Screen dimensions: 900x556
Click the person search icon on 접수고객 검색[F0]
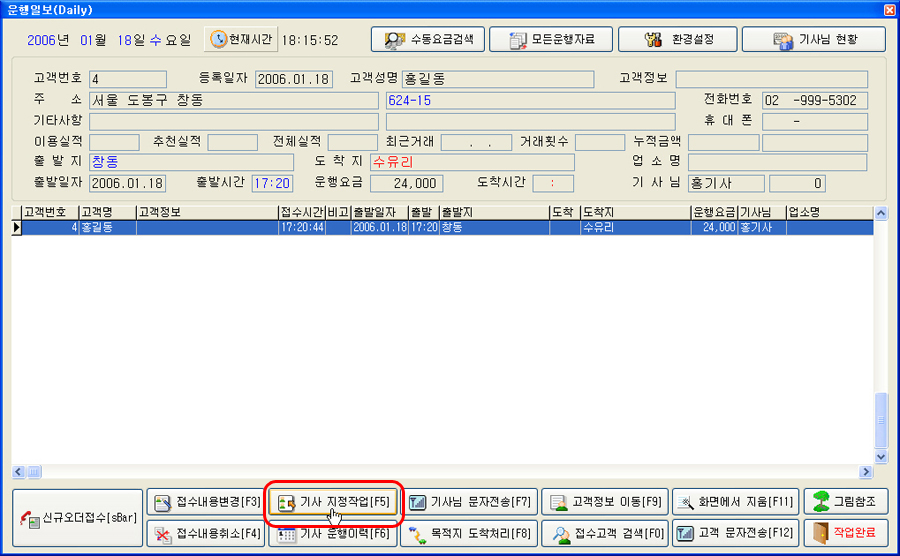coord(561,535)
